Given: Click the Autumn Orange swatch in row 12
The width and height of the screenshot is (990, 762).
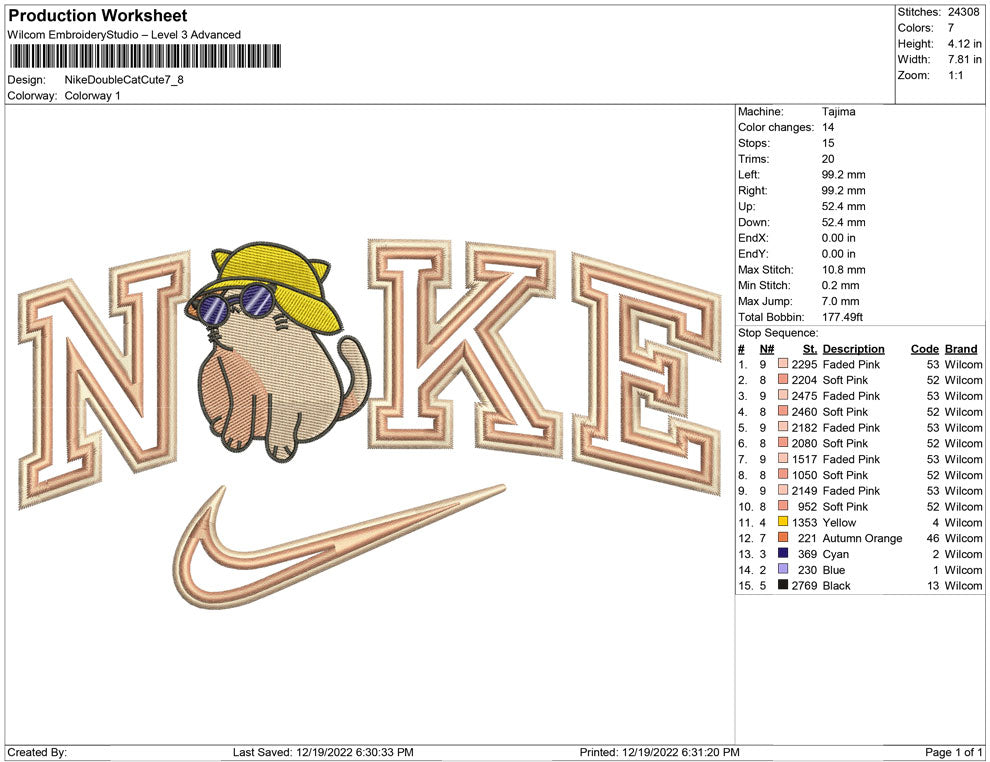Looking at the screenshot, I should [783, 537].
